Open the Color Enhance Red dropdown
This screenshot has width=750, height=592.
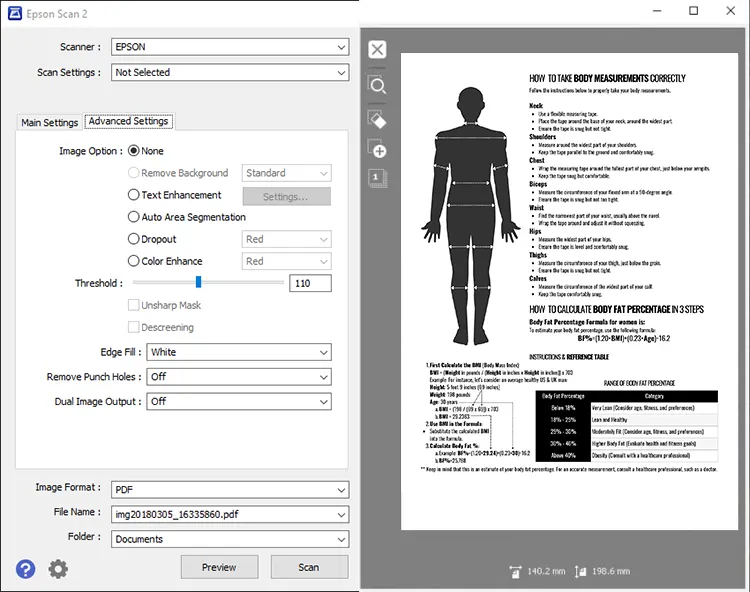[287, 261]
